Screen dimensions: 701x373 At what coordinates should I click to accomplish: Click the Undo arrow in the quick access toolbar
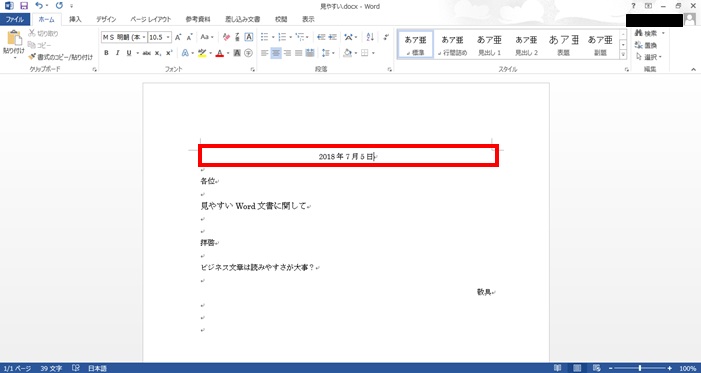(38, 6)
